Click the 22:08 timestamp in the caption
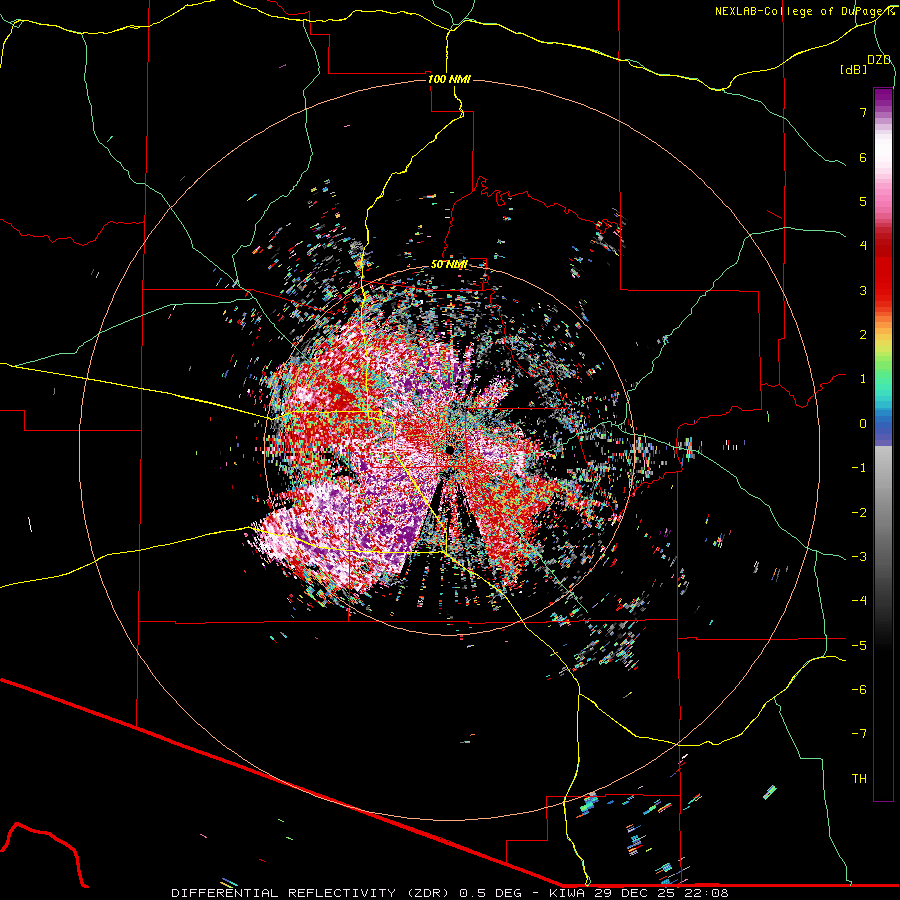900x900 pixels. pos(706,893)
